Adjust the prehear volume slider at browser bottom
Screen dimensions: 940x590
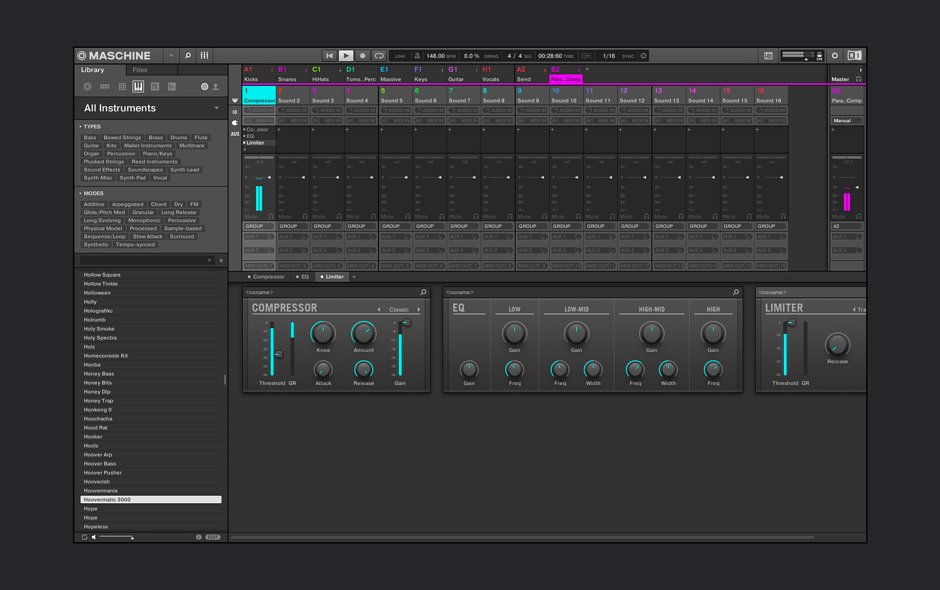tap(116, 537)
